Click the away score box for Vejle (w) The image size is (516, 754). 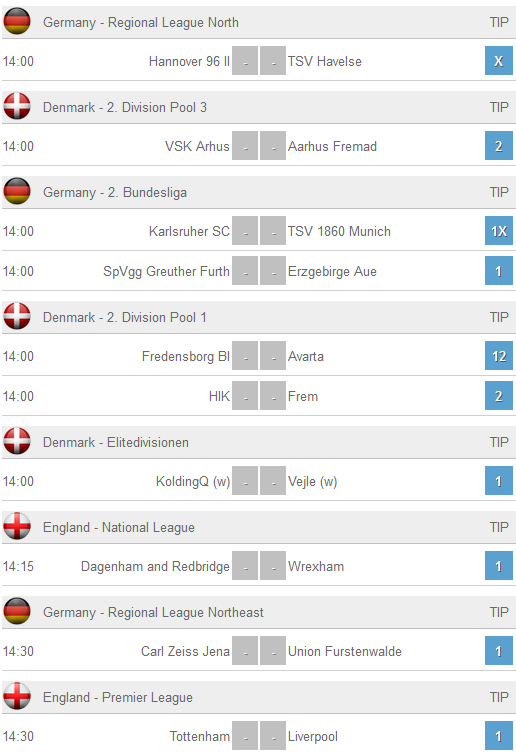point(273,481)
